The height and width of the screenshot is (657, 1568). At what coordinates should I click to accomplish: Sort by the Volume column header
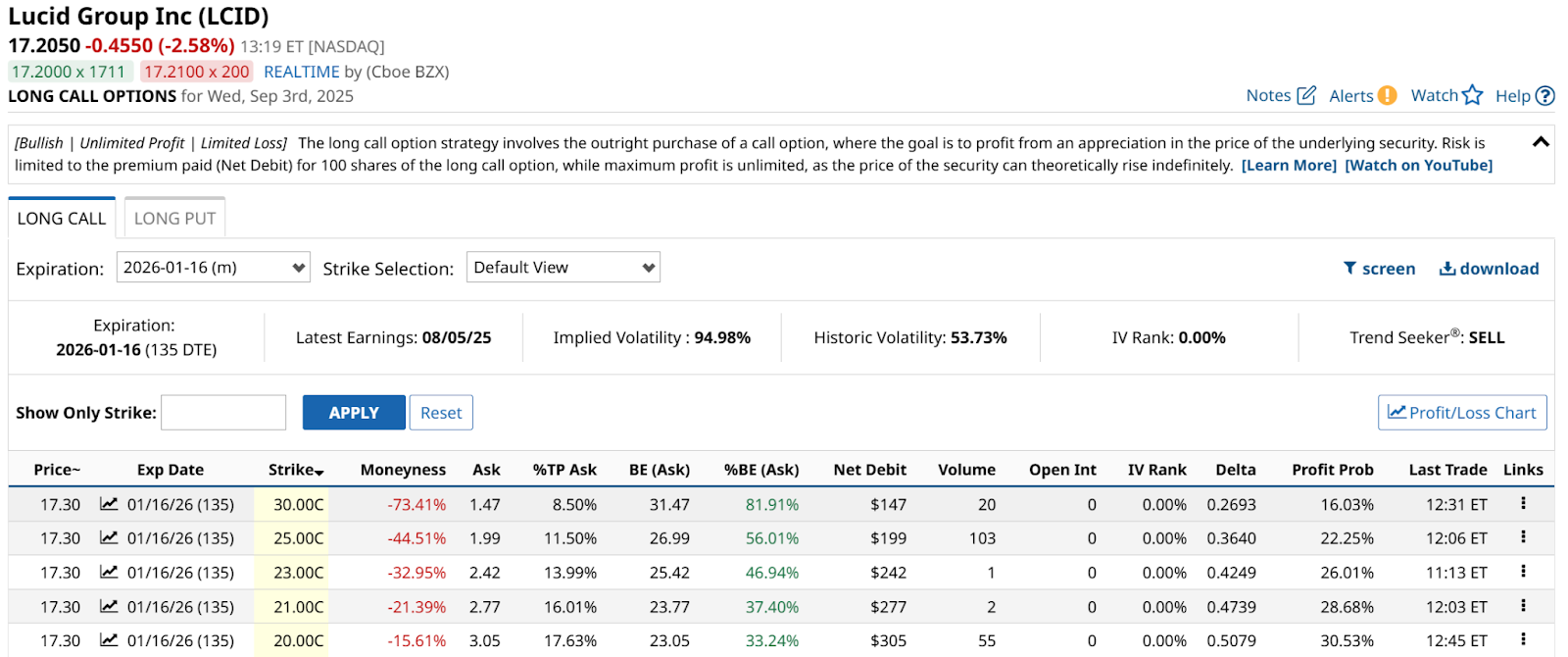tap(966, 470)
